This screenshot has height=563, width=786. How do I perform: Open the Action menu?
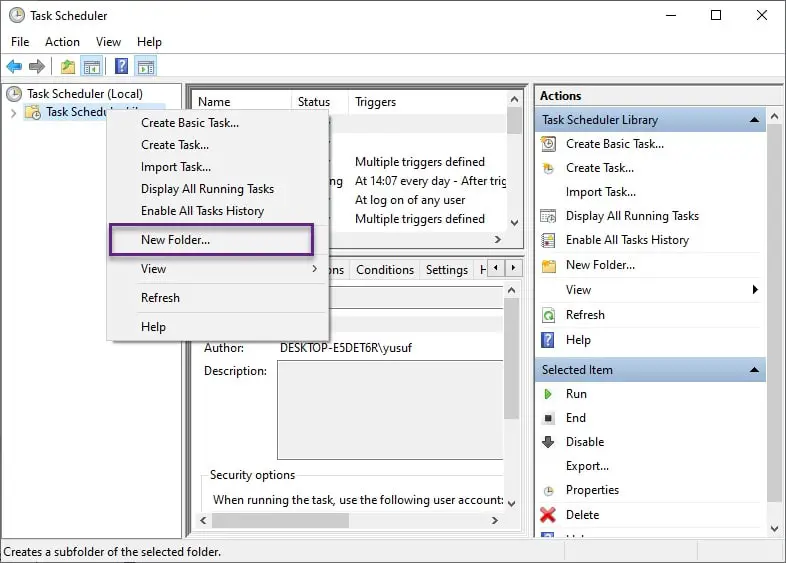[x=62, y=42]
